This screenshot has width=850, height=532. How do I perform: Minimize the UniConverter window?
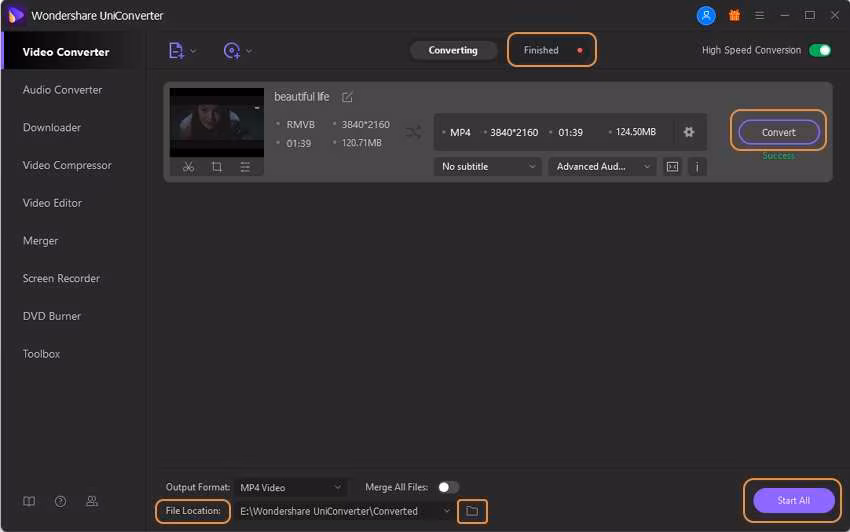pyautogui.click(x=784, y=16)
